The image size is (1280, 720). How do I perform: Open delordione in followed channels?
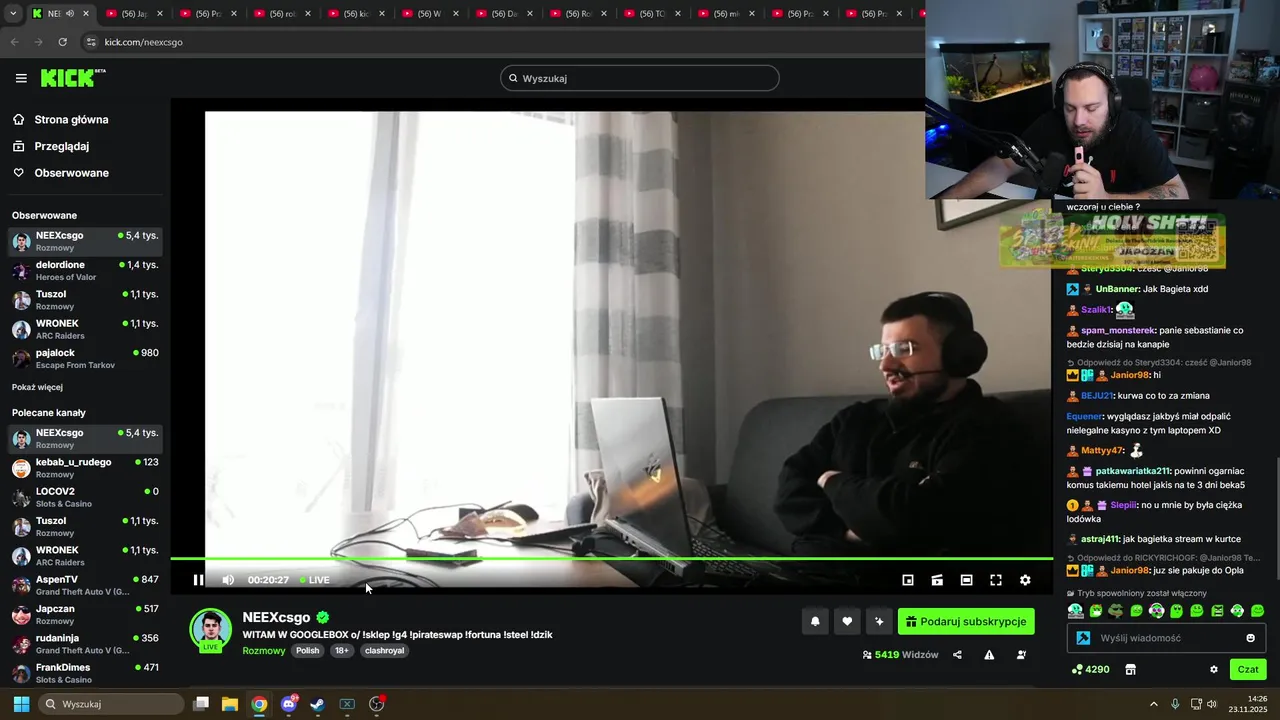[x=85, y=271]
